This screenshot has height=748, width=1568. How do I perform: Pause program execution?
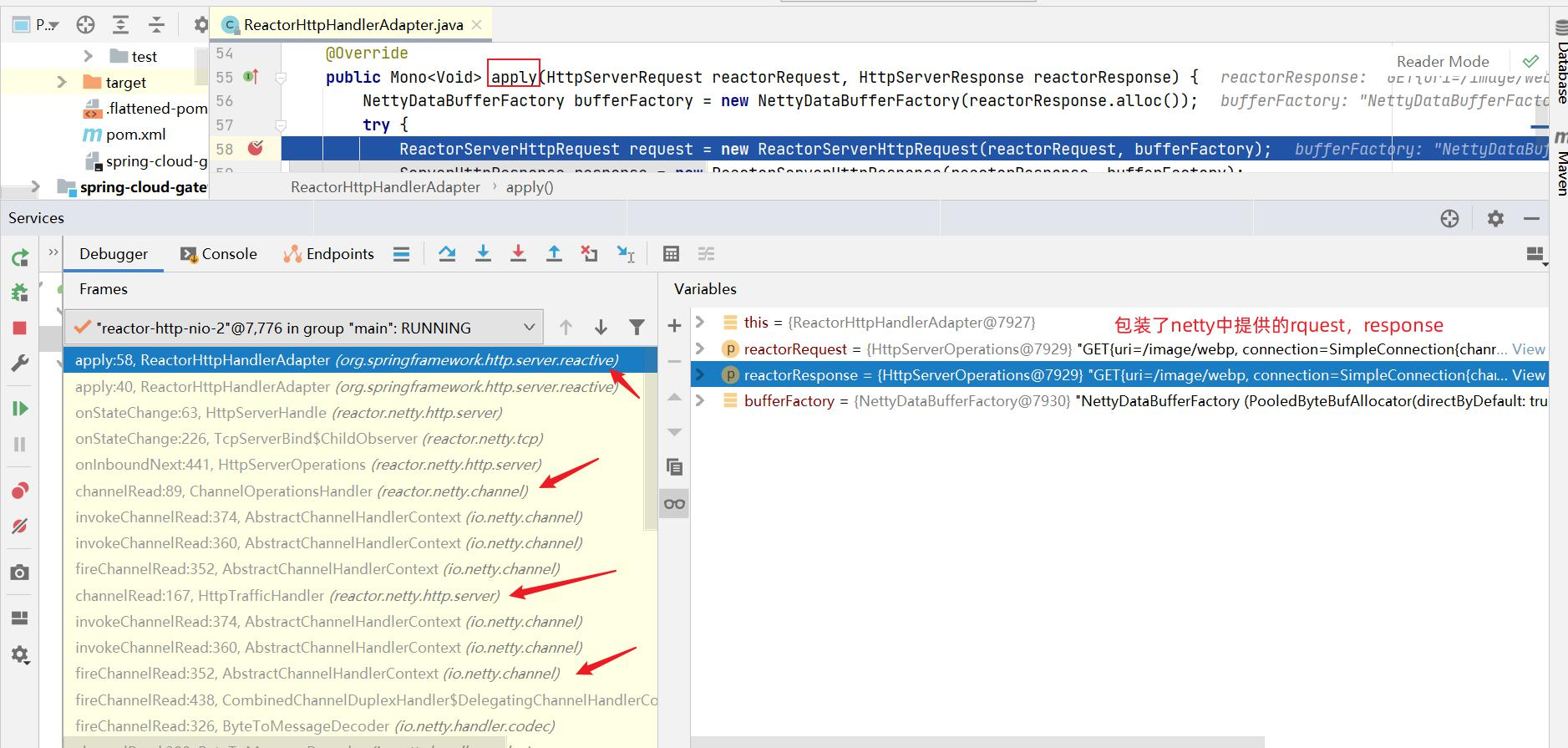(x=20, y=445)
